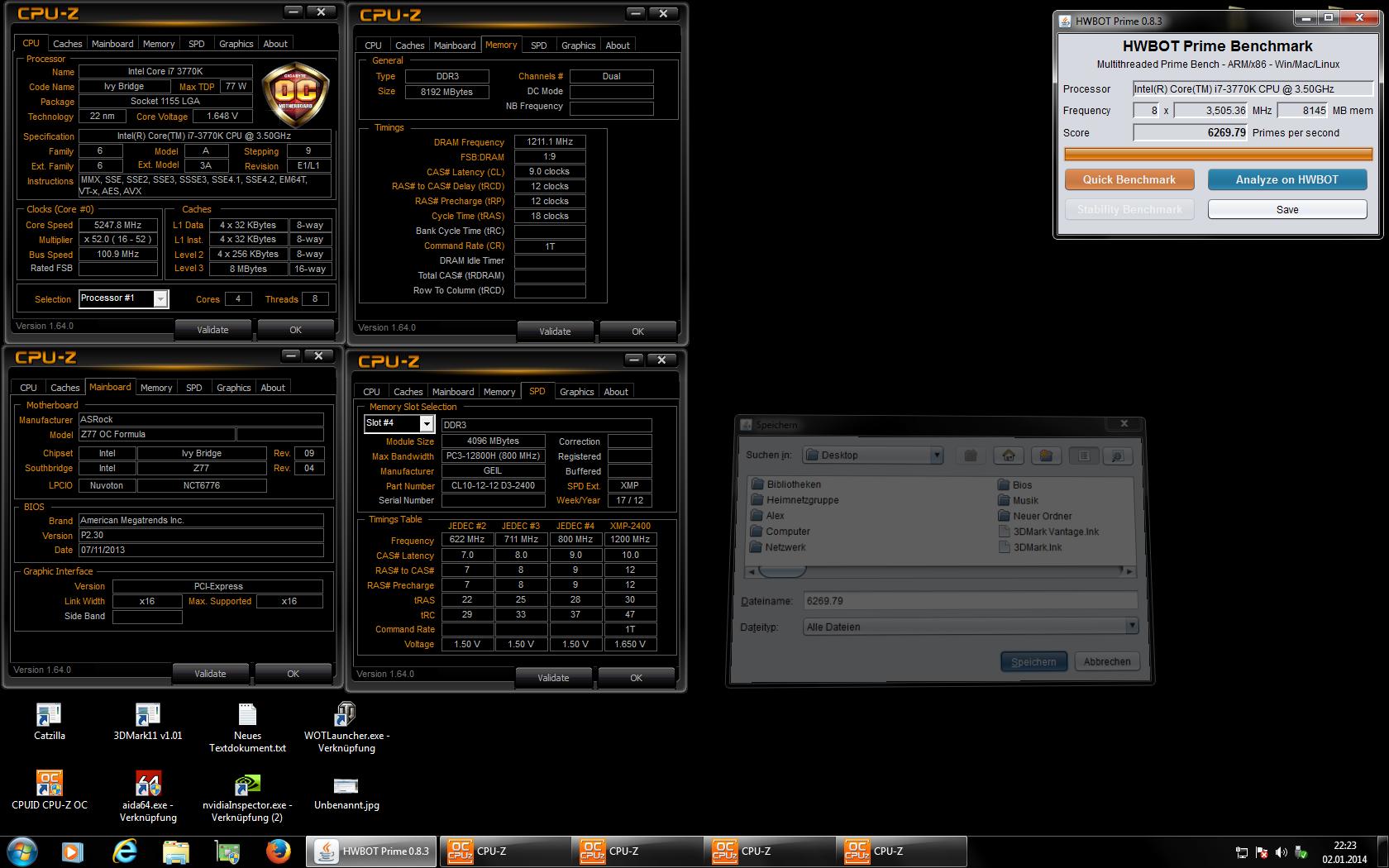This screenshot has width=1389, height=868.
Task: Click OK in the CPU-Z Memory window
Action: coord(637,331)
